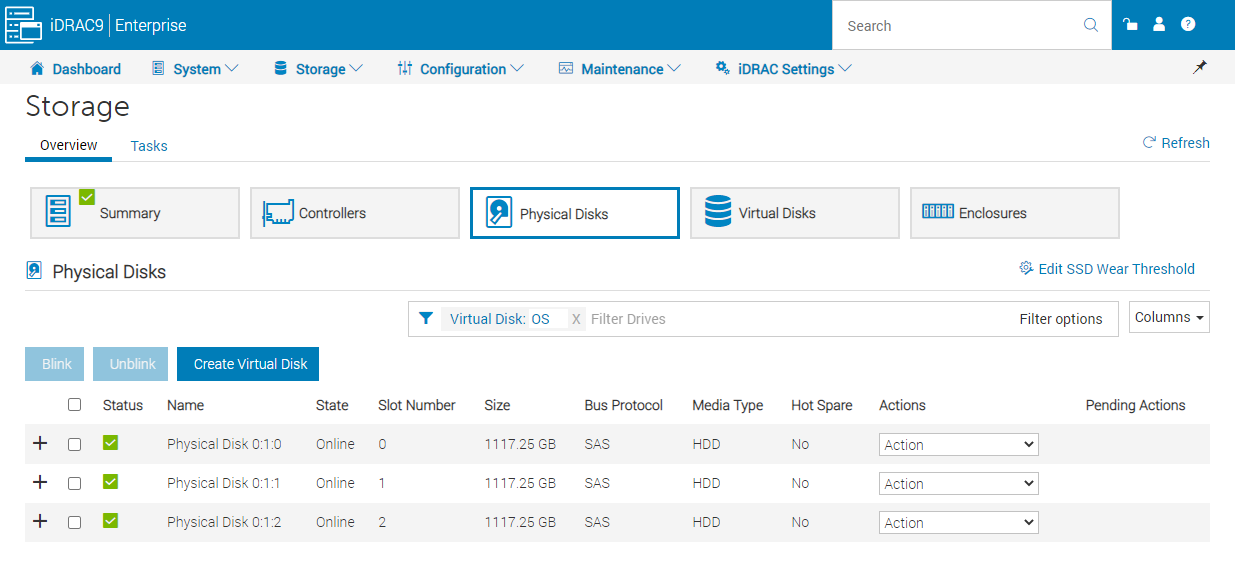1235x565 pixels.
Task: Expand row details for Physical Disk 0:1:0
Action: 40,443
